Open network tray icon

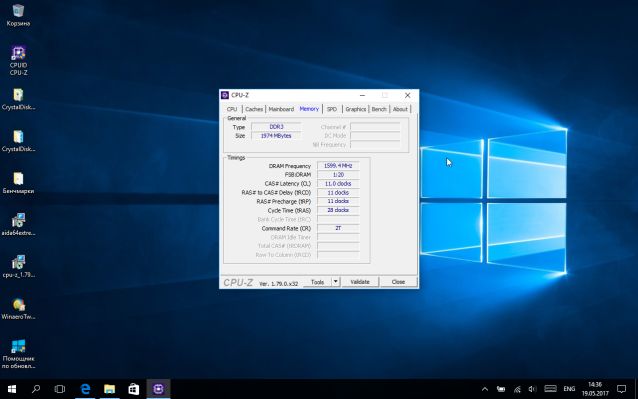pyautogui.click(x=517, y=389)
